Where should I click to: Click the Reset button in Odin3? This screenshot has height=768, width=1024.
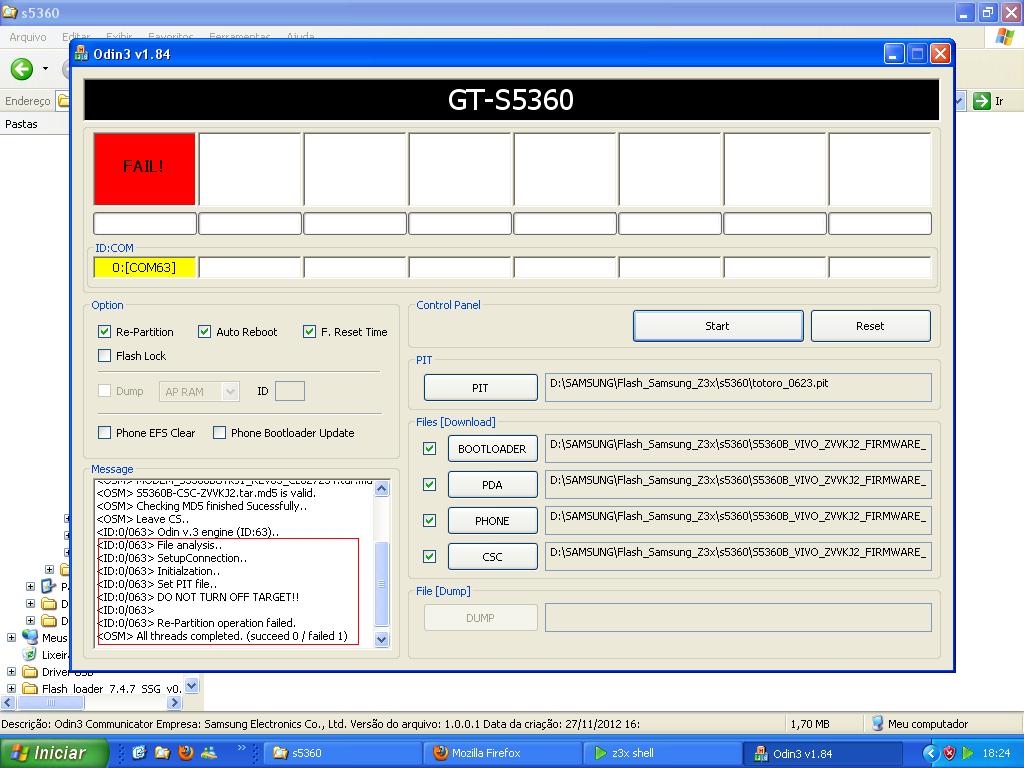(x=871, y=326)
